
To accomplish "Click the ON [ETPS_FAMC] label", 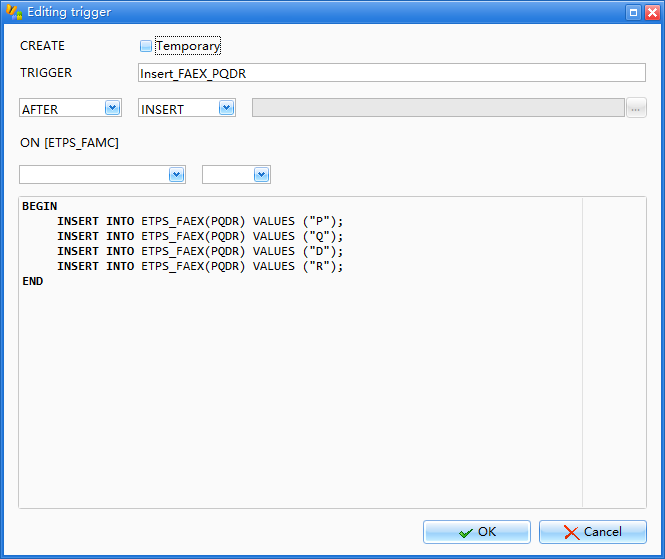I will click(69, 143).
